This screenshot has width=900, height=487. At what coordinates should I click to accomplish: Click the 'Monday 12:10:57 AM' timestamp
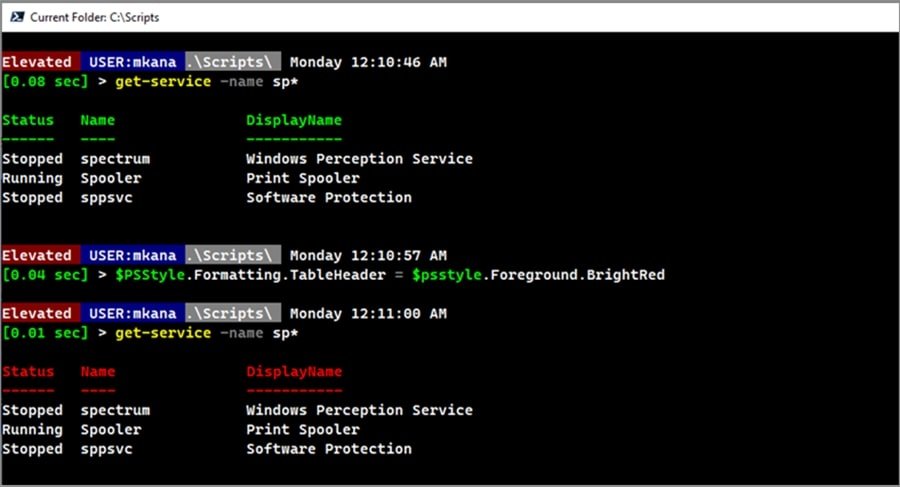point(368,255)
